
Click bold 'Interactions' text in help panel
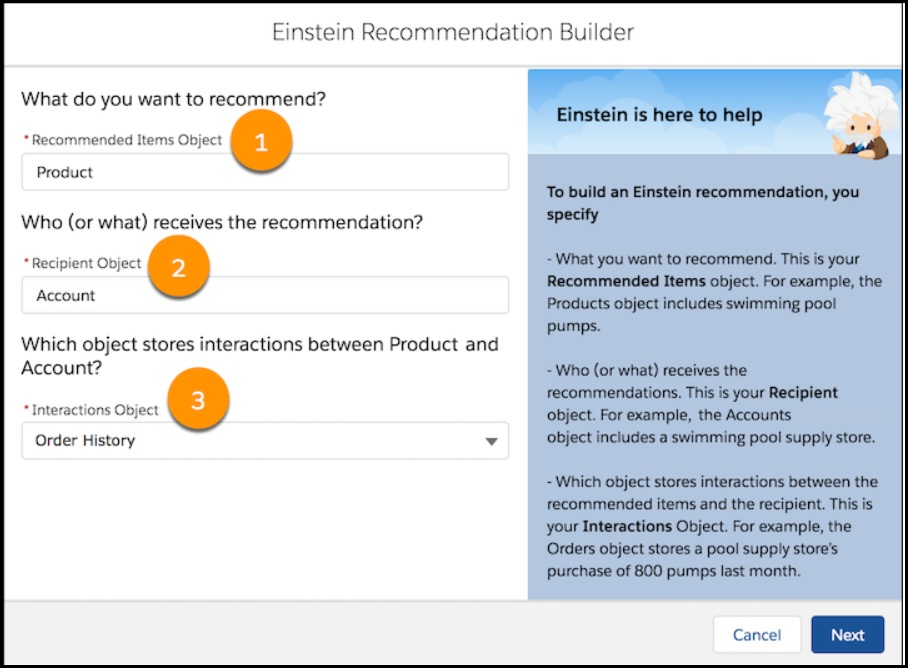pyautogui.click(x=627, y=526)
